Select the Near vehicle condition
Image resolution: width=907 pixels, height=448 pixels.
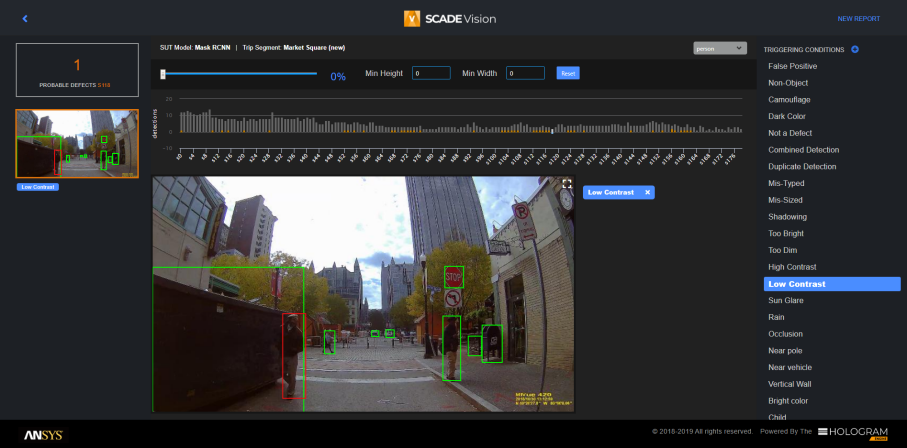tap(790, 368)
